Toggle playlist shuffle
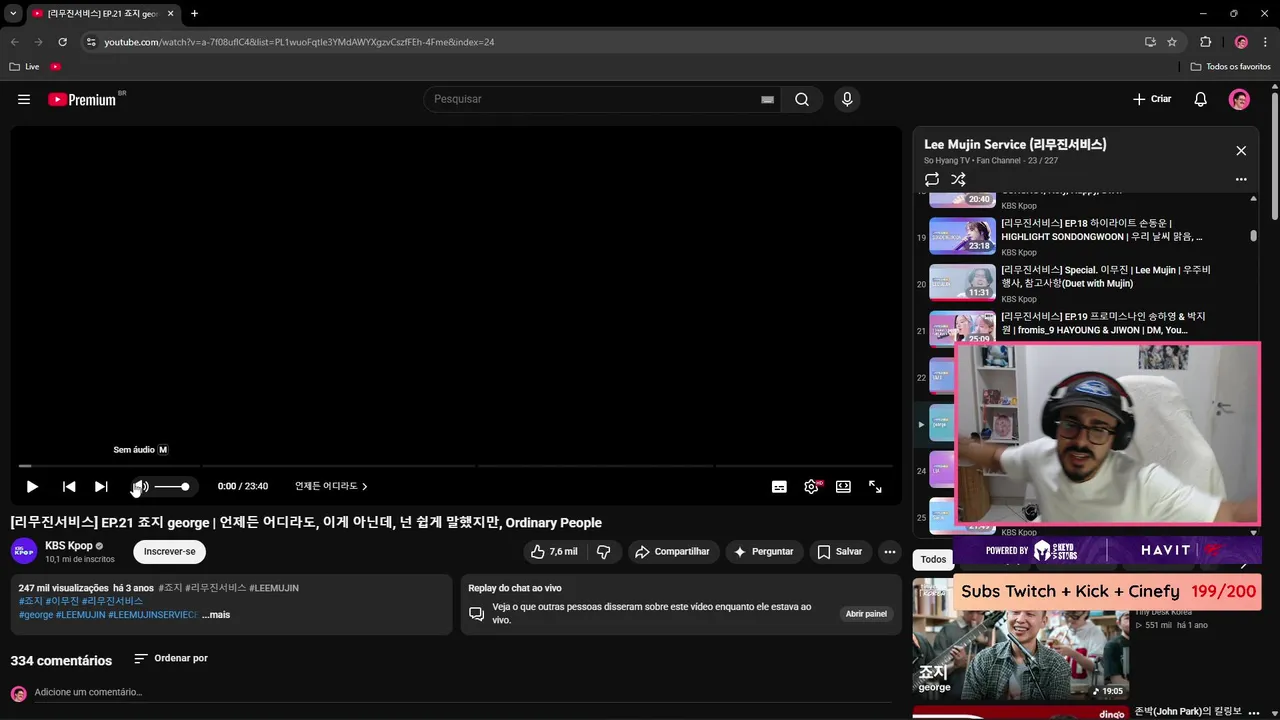Screen dimensions: 1280x720 [958, 179]
